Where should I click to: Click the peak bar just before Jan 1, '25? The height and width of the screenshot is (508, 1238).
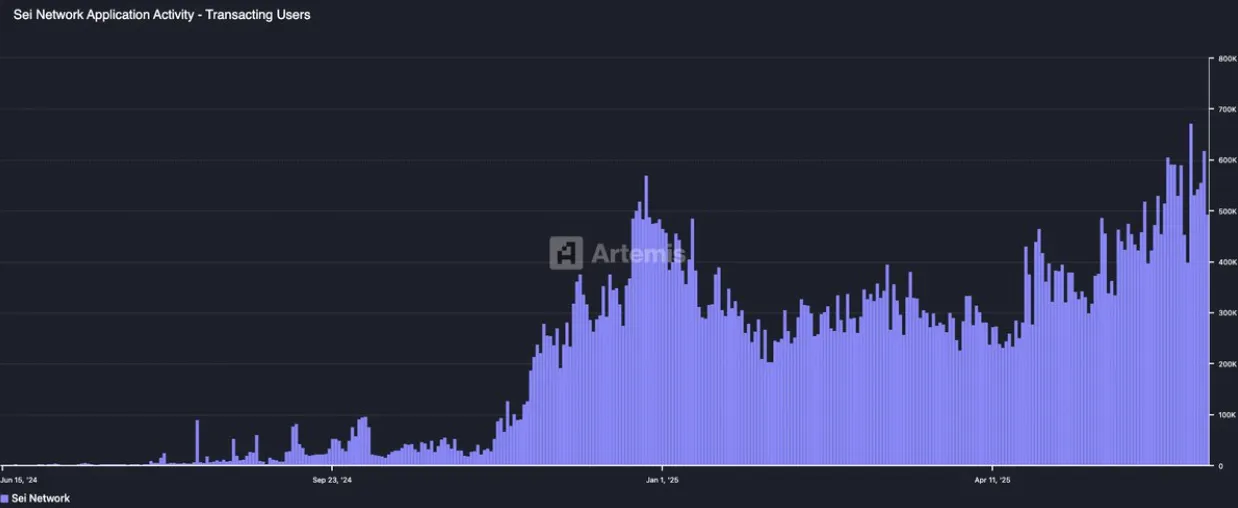[646, 321]
